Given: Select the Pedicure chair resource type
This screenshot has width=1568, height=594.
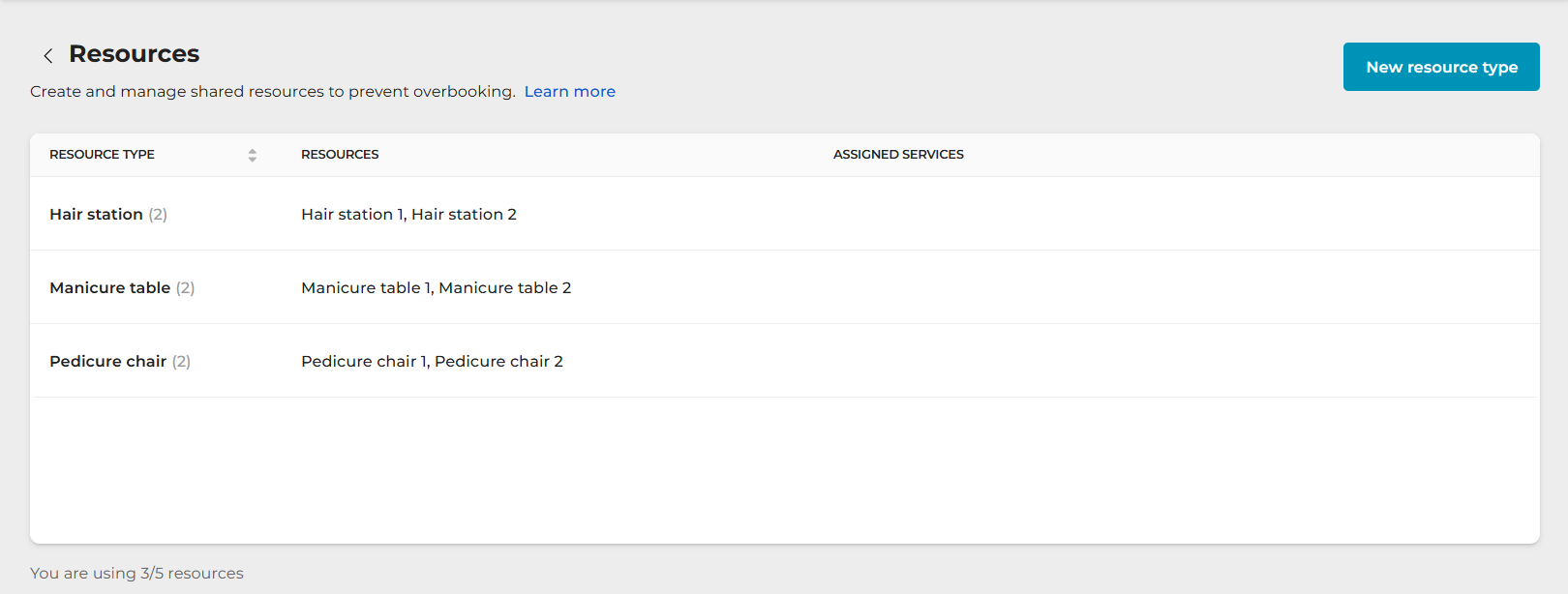Looking at the screenshot, I should 107,361.
